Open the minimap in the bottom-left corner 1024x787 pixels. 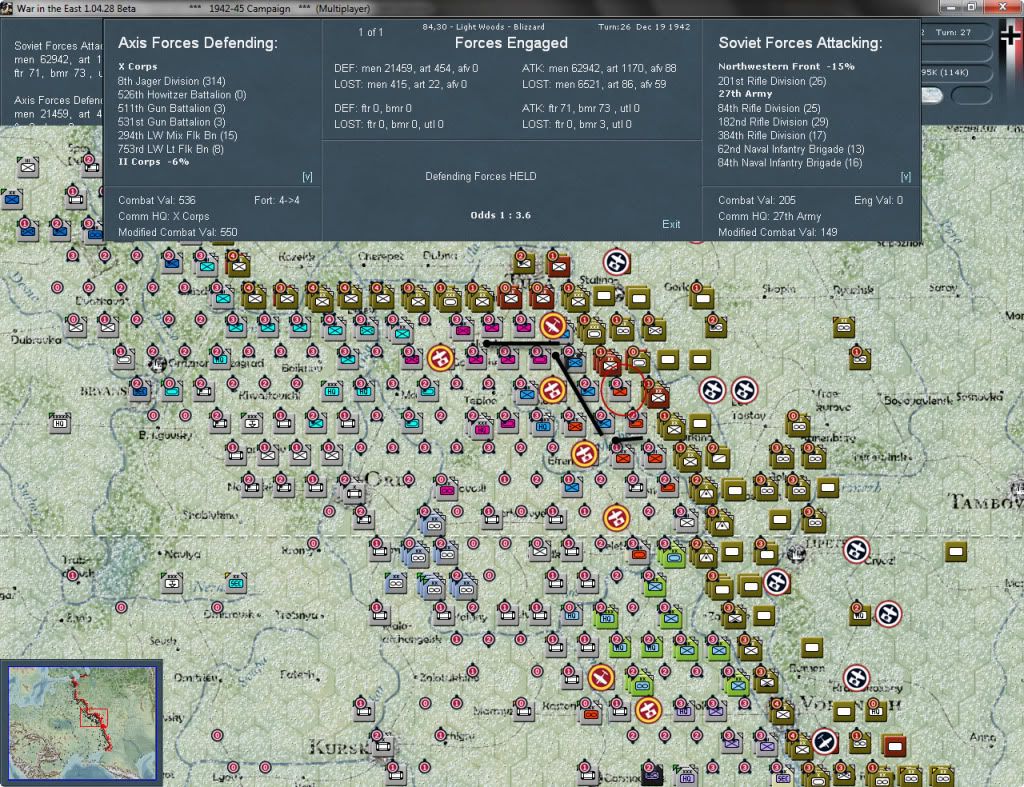[x=82, y=722]
